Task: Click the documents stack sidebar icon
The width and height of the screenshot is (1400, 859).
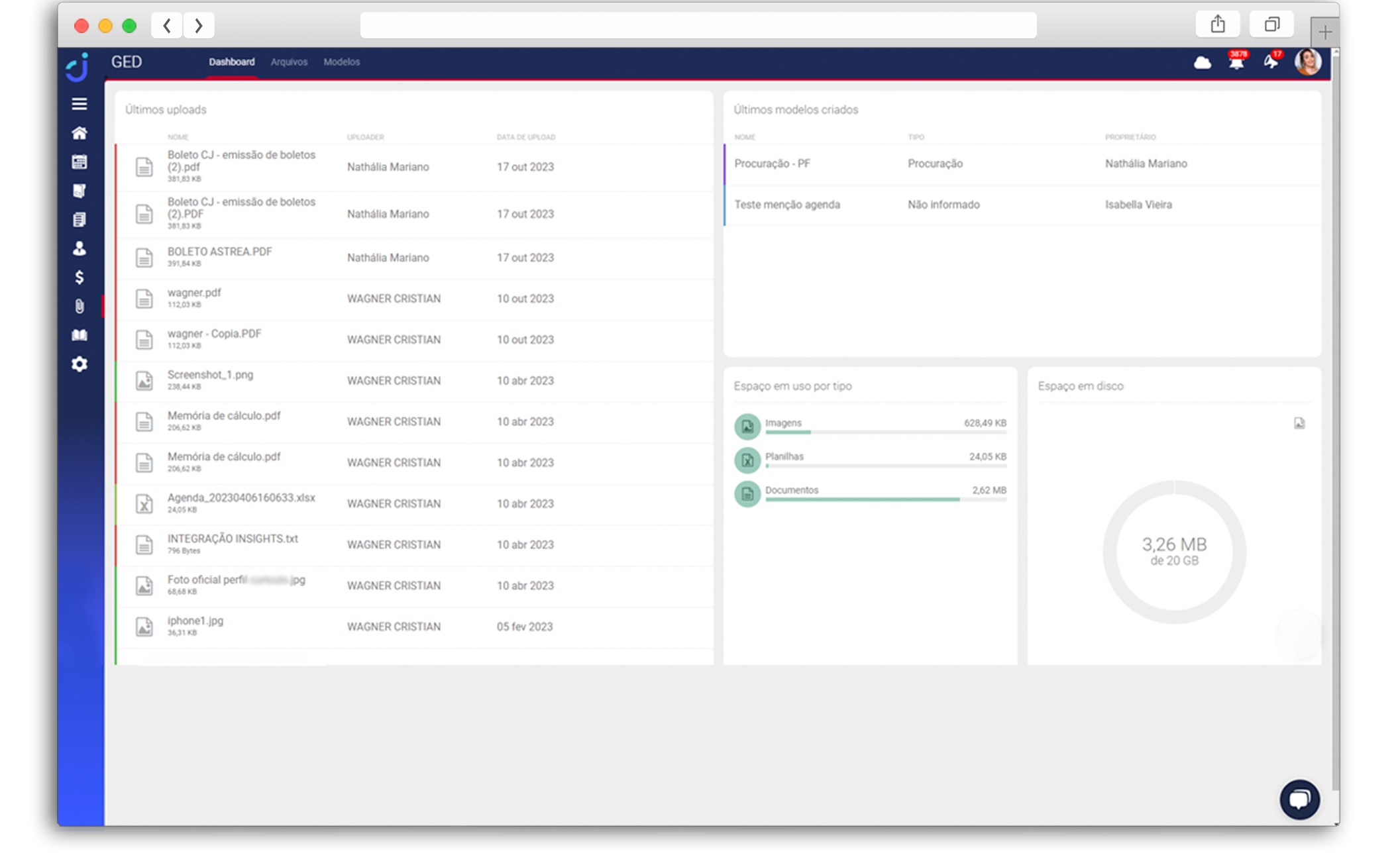Action: click(79, 220)
